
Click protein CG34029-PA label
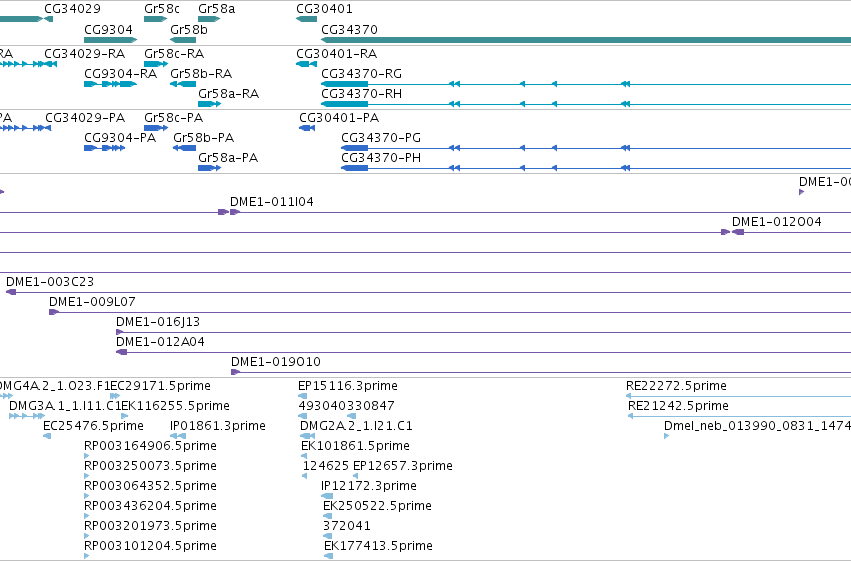click(x=85, y=118)
